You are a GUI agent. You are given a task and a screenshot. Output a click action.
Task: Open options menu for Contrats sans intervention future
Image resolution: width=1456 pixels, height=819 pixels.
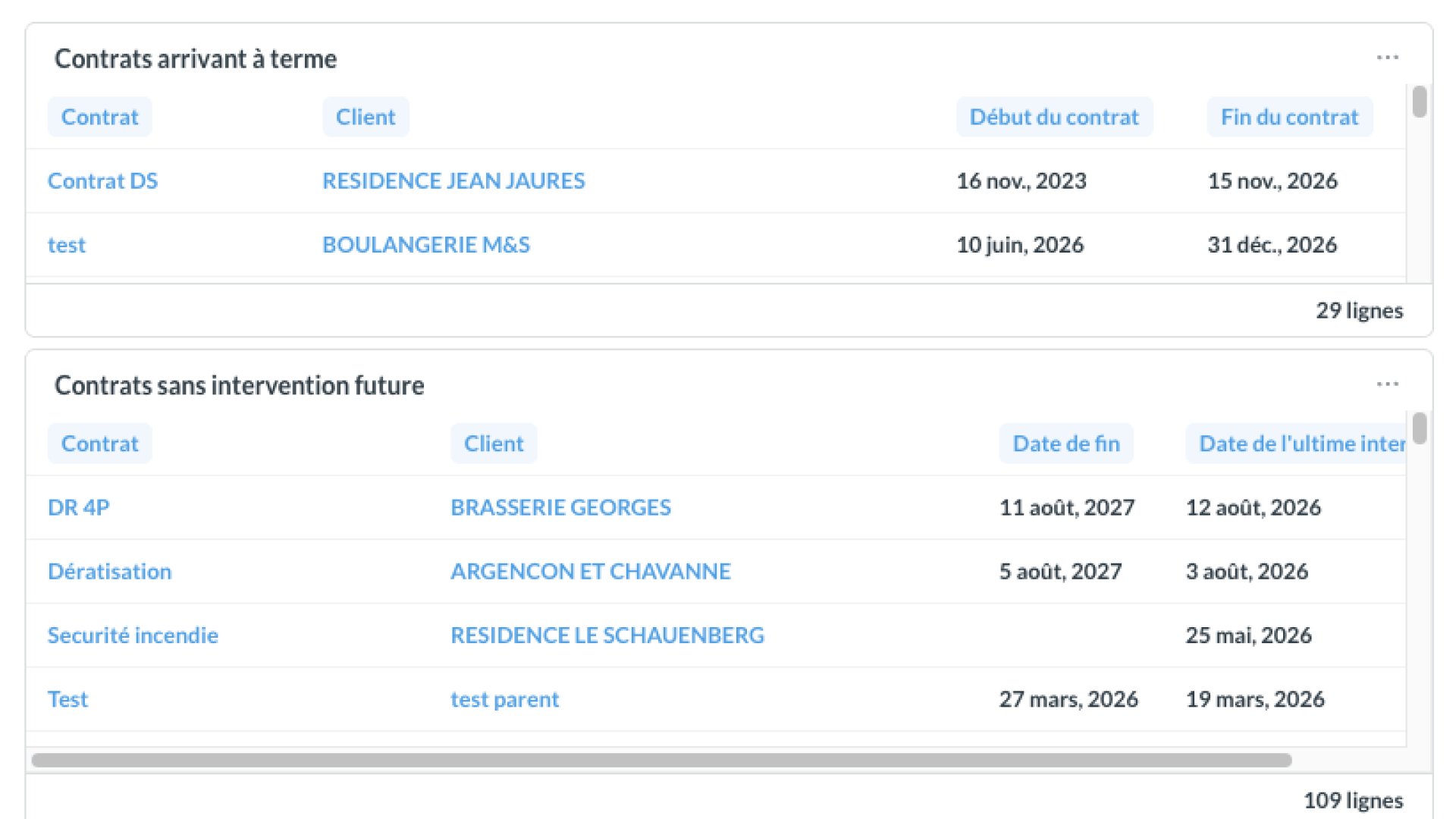(1387, 384)
